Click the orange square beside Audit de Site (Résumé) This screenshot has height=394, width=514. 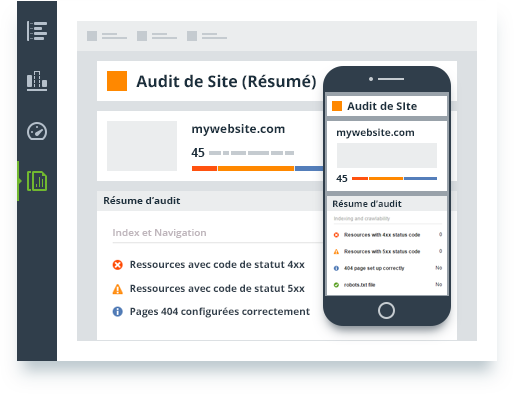117,81
